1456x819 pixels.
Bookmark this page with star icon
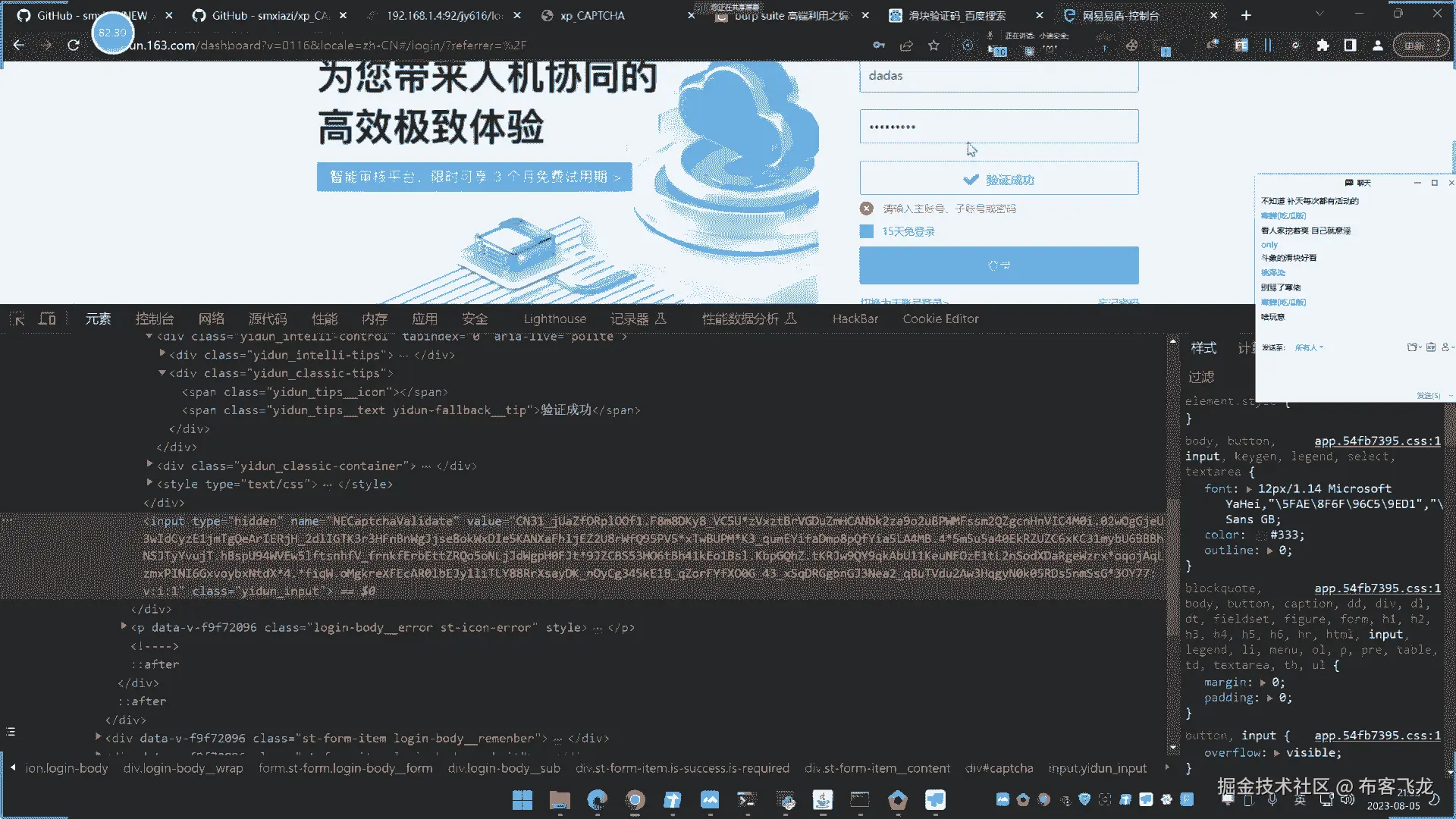tap(934, 45)
